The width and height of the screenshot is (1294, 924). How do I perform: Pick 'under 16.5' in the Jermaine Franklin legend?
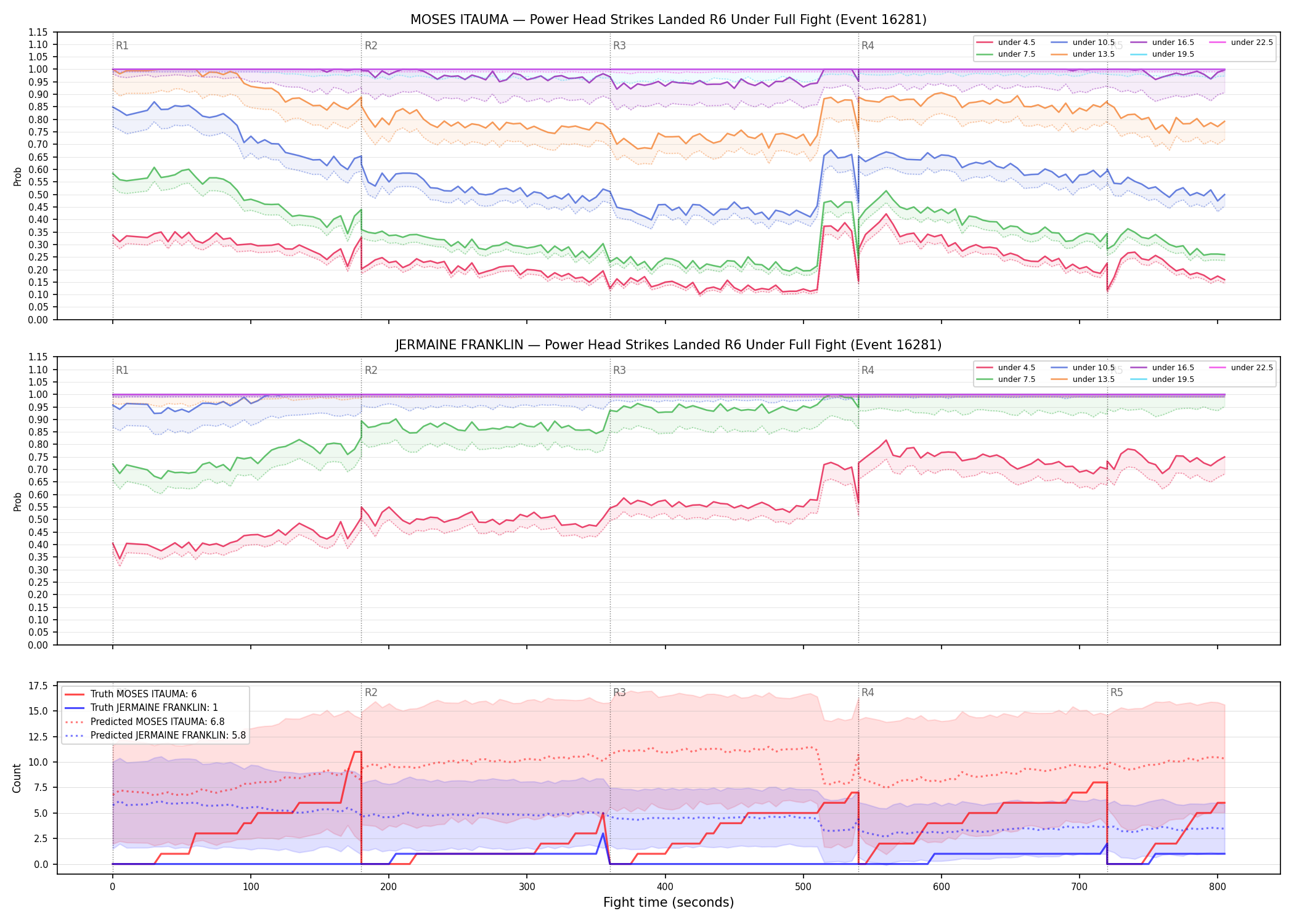(x=1162, y=368)
